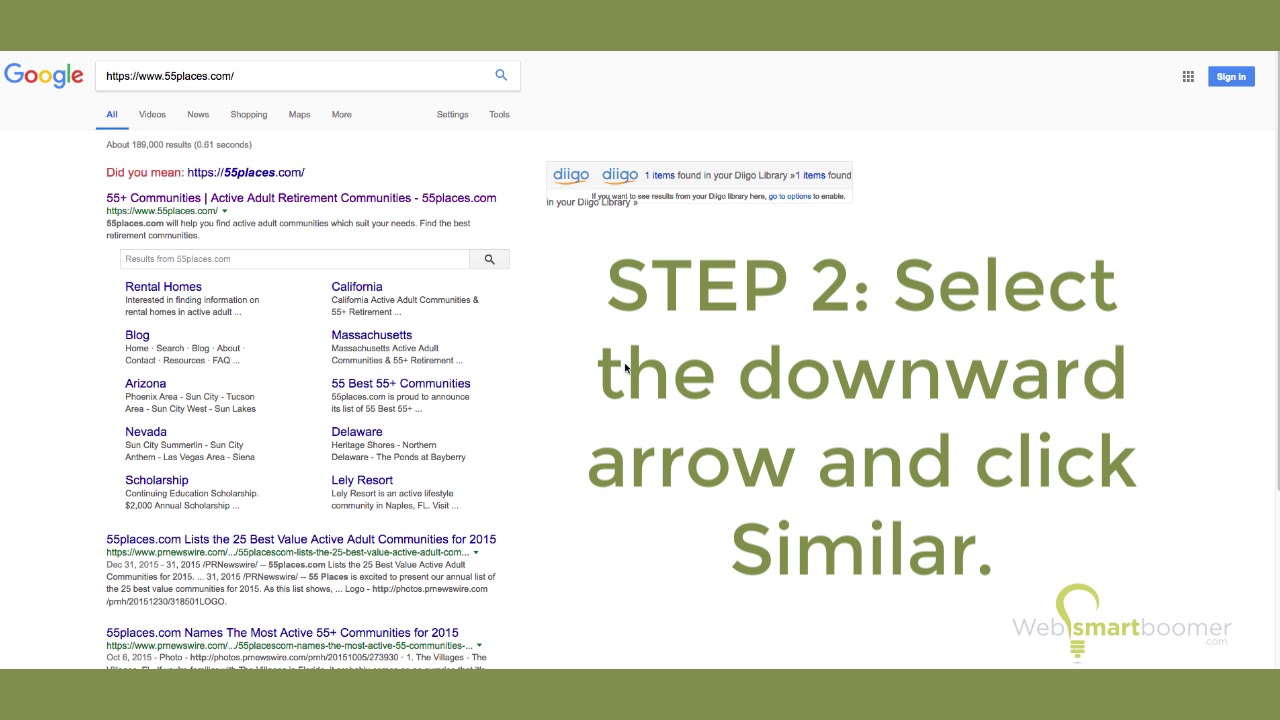This screenshot has width=1280, height=720.
Task: Open the Arizona sitelink
Action: 146,384
